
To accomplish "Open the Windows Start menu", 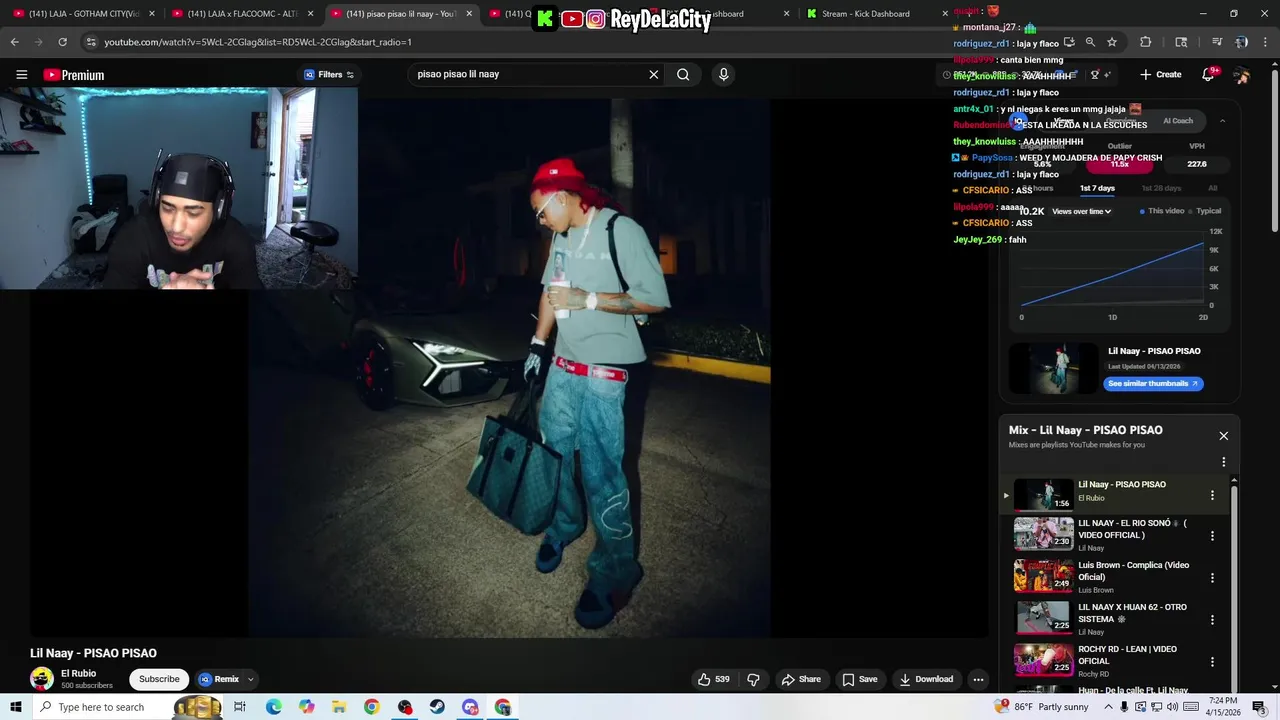I will coord(15,707).
